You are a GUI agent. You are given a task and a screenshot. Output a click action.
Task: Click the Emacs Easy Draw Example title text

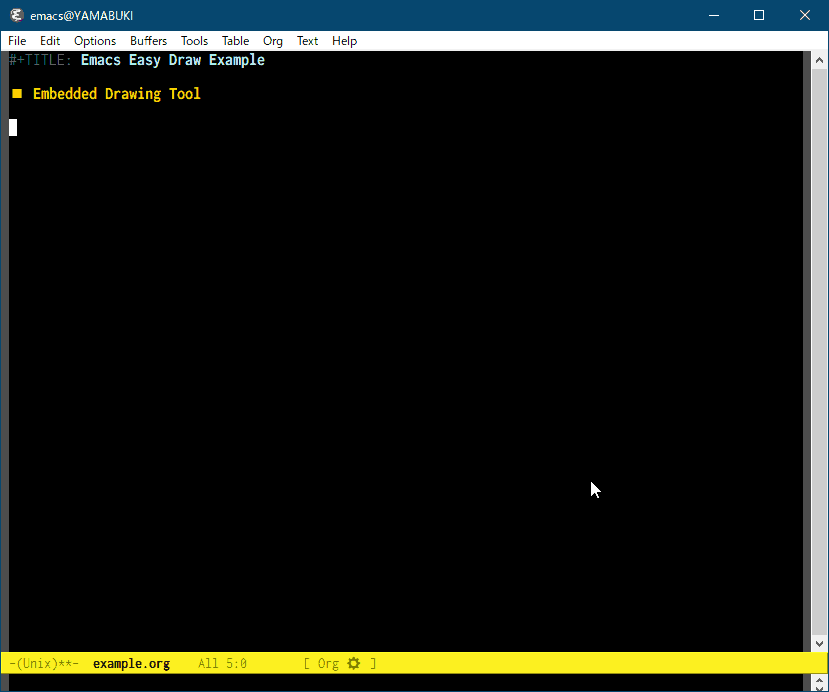(172, 60)
